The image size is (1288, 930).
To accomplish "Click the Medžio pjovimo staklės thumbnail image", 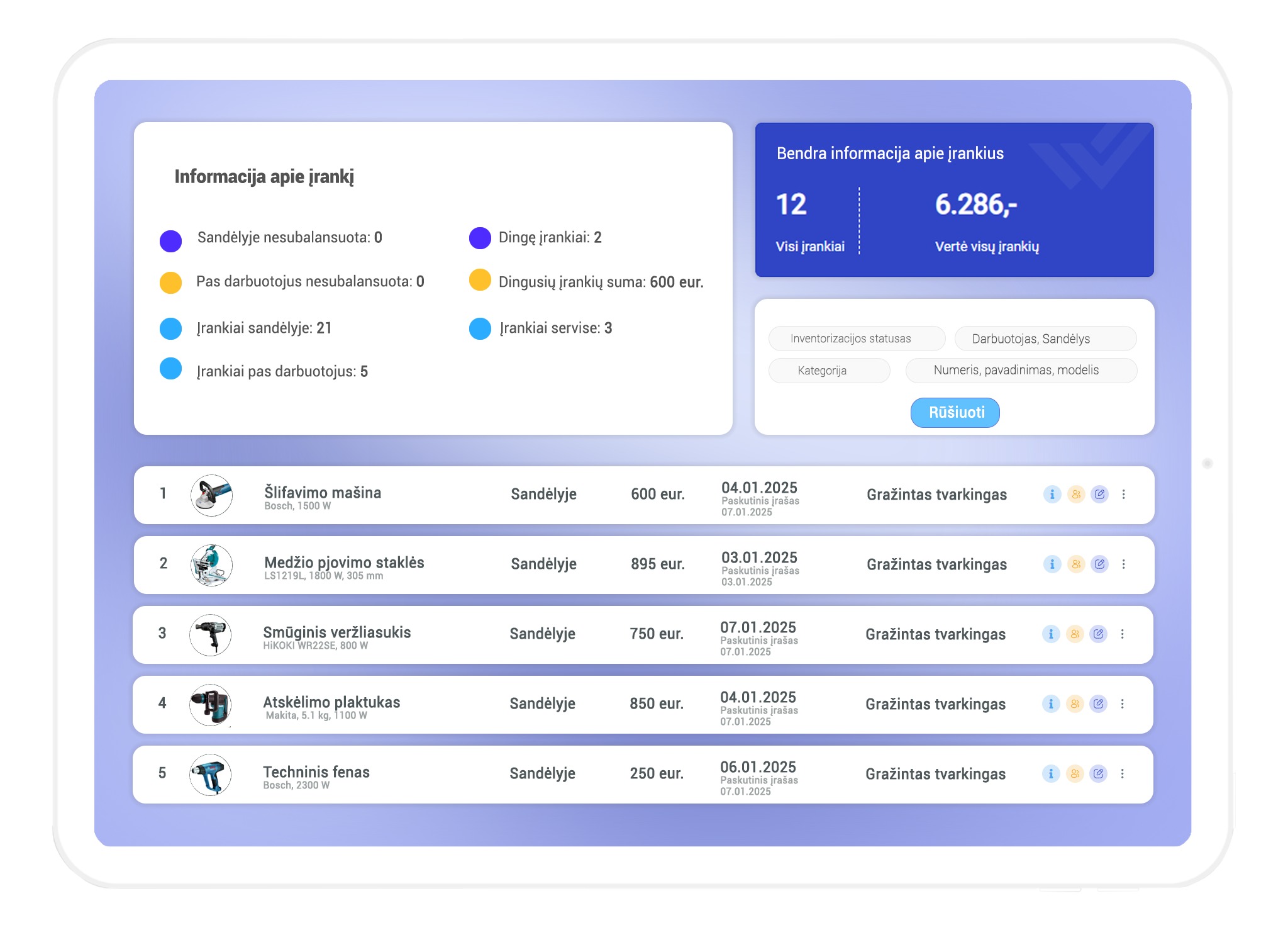I will point(211,565).
